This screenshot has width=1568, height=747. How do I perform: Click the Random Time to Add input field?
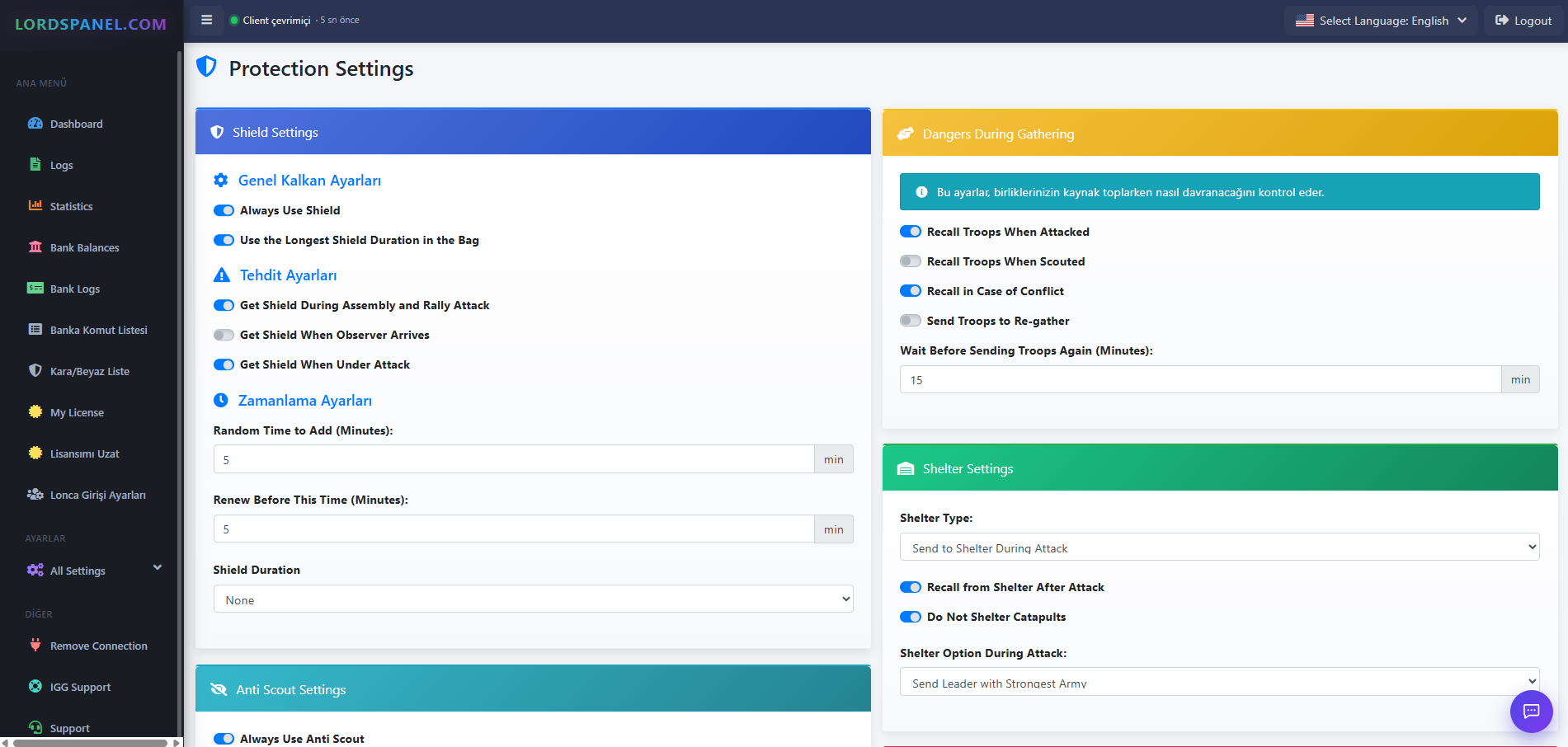[514, 459]
